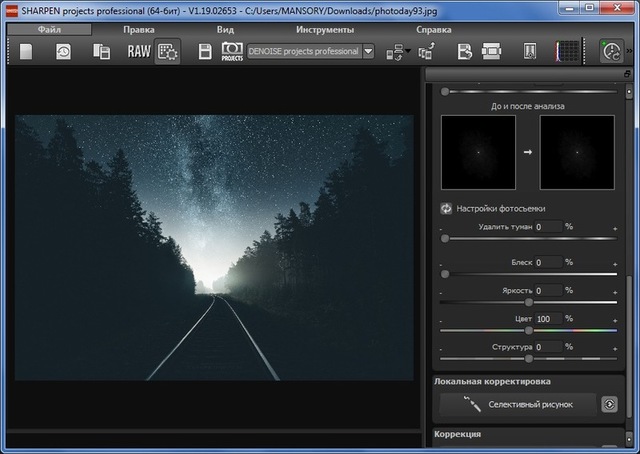Click the Яркость slider handle

pyautogui.click(x=529, y=301)
